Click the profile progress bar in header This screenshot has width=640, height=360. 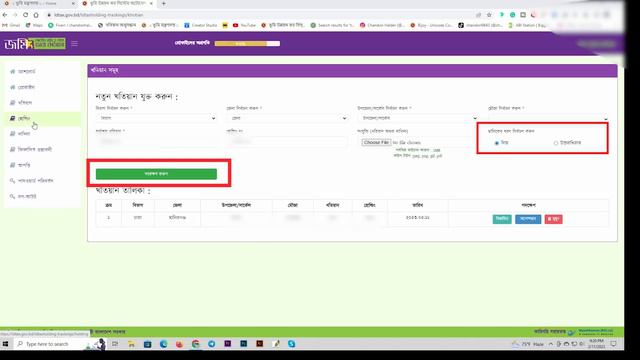pyautogui.click(x=247, y=43)
